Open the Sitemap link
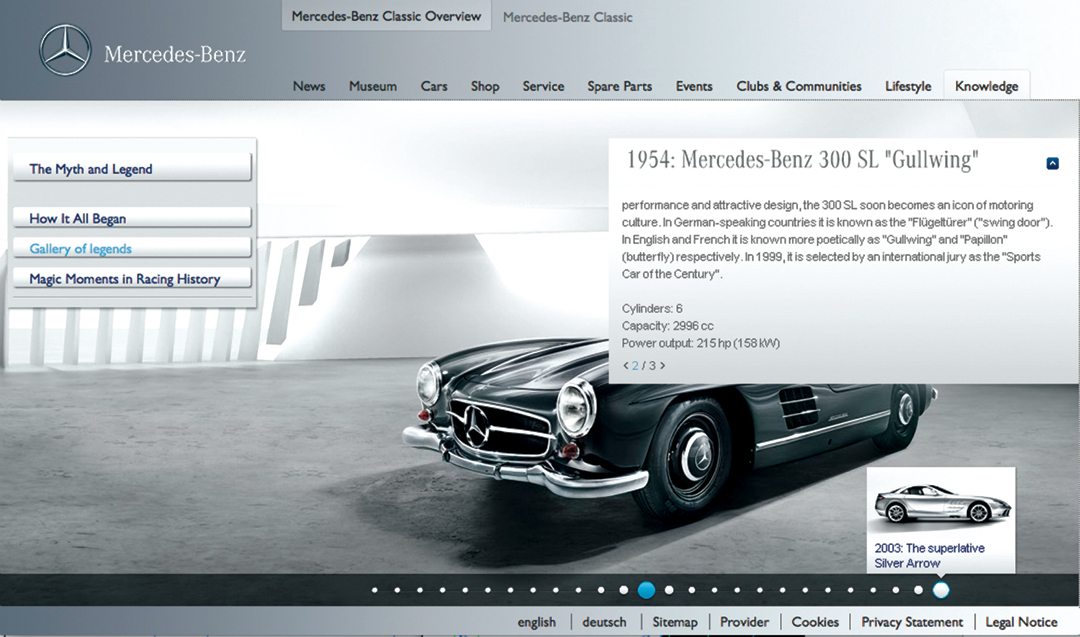 click(675, 622)
